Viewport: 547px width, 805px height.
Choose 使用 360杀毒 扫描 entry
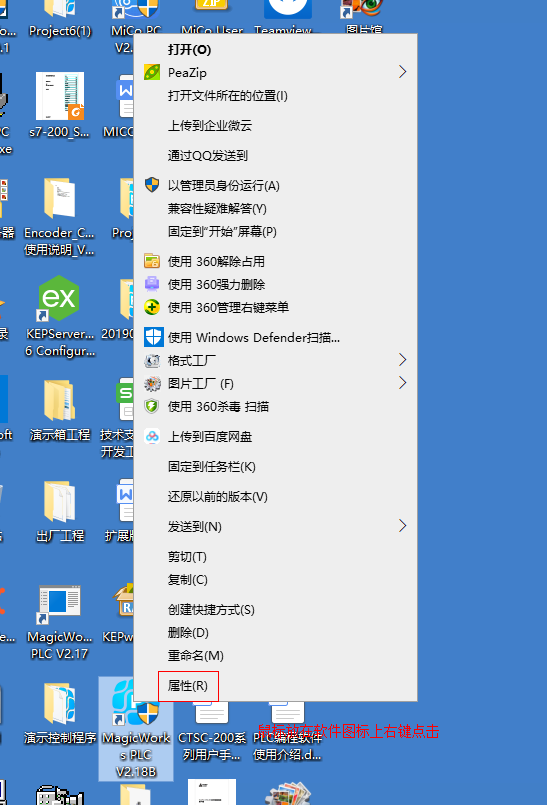pyautogui.click(x=218, y=407)
